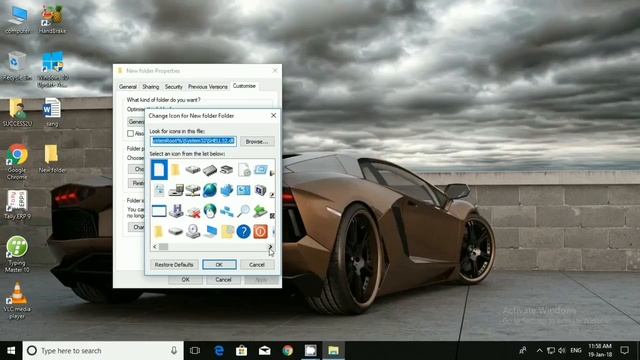This screenshot has height=360, width=640.
Task: Select the sang Word document desktop icon
Action: pos(52,112)
